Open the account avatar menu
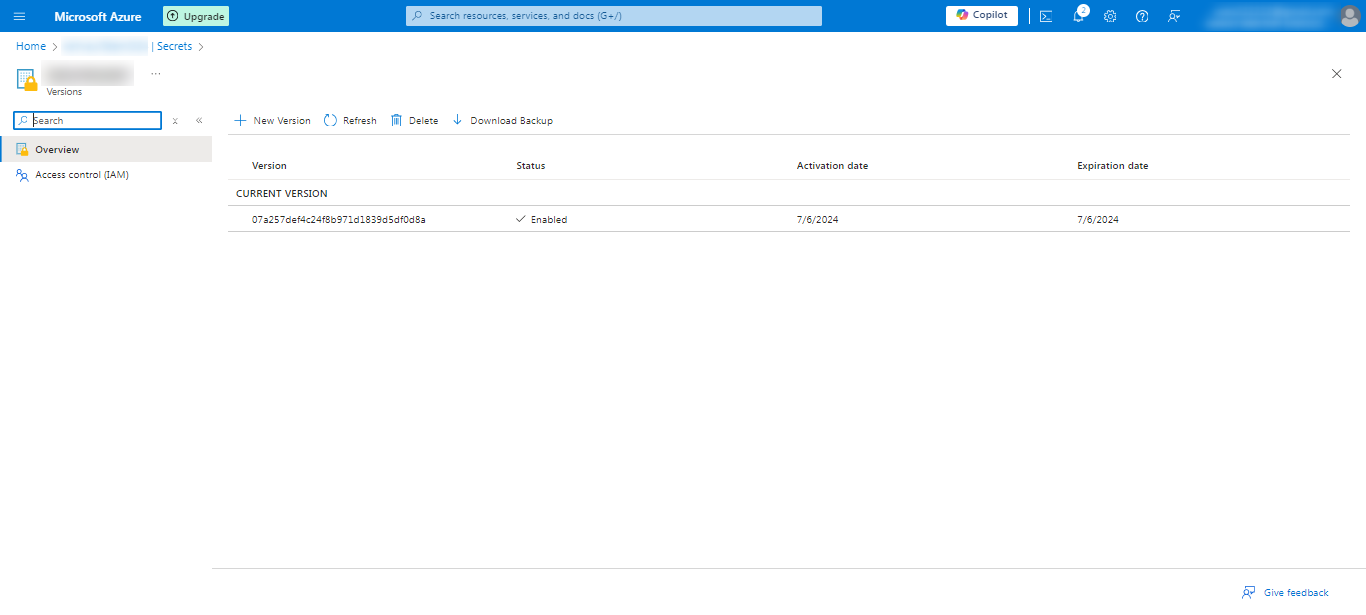The width and height of the screenshot is (1366, 615). [x=1349, y=16]
